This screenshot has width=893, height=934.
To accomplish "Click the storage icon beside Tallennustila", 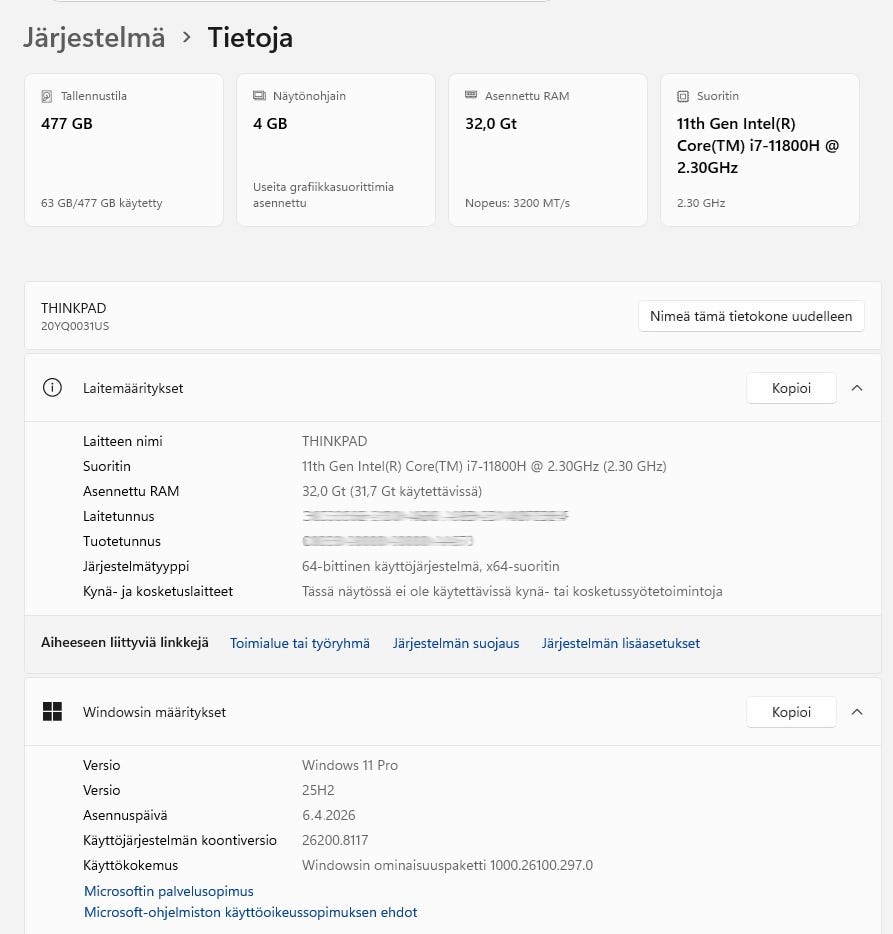I will 47,97.
